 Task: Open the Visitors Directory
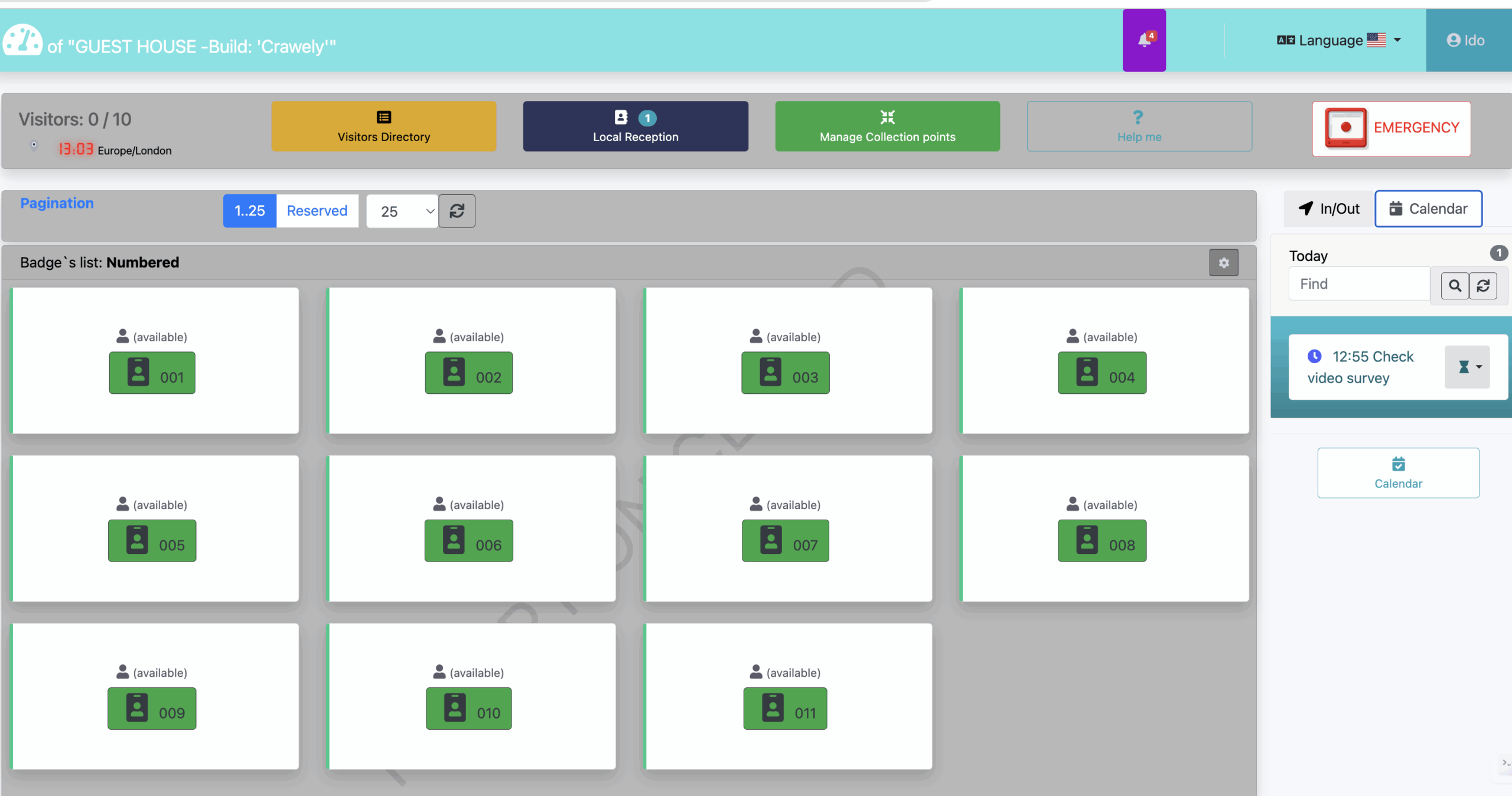(x=383, y=126)
